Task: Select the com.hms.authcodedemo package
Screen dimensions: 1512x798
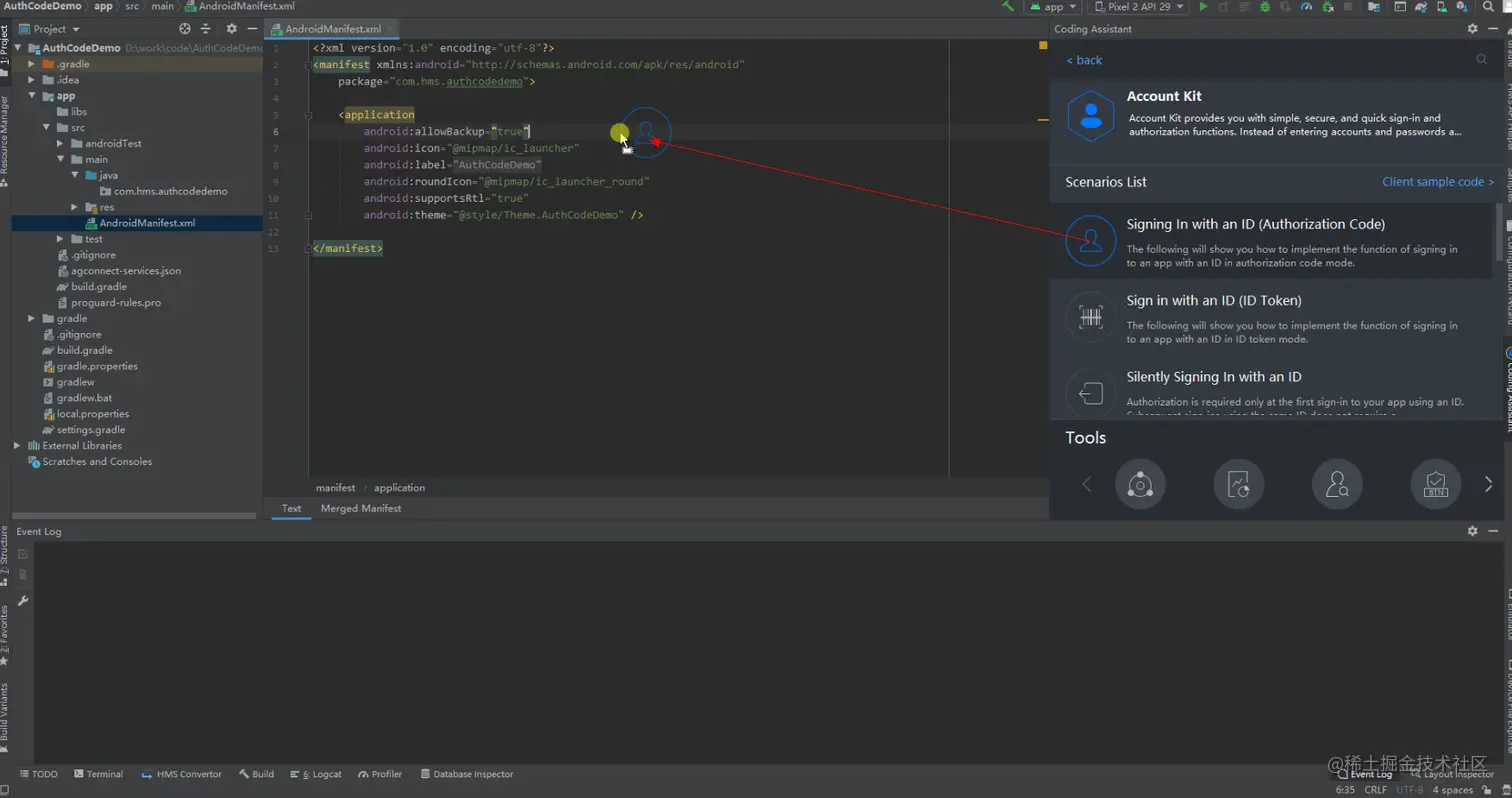Action: (x=164, y=191)
